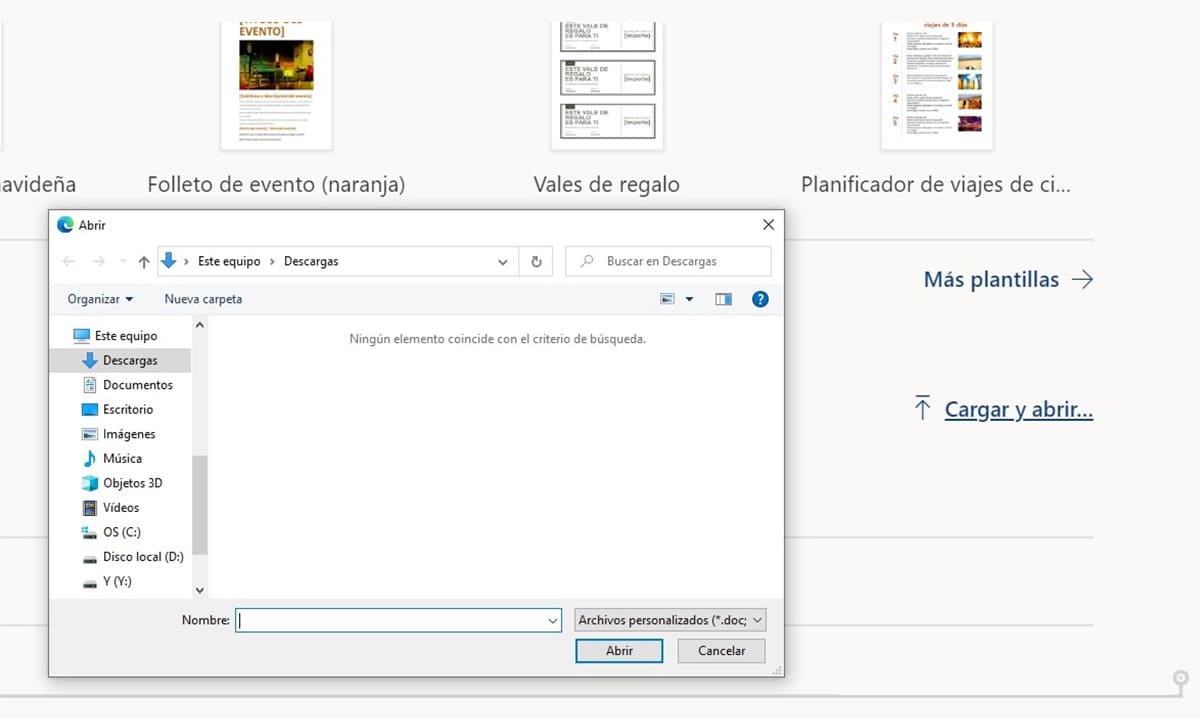Select Vídeos folder in sidebar
Screen dimensions: 1200x720
pos(111,507)
